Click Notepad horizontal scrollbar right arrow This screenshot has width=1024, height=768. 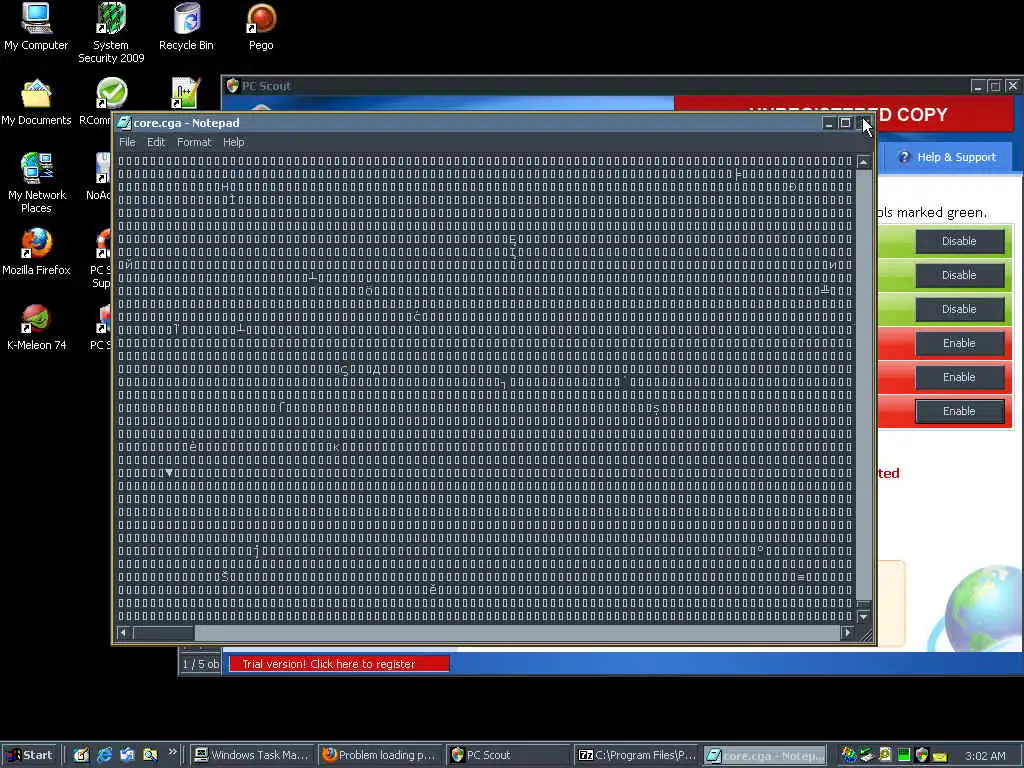click(847, 632)
